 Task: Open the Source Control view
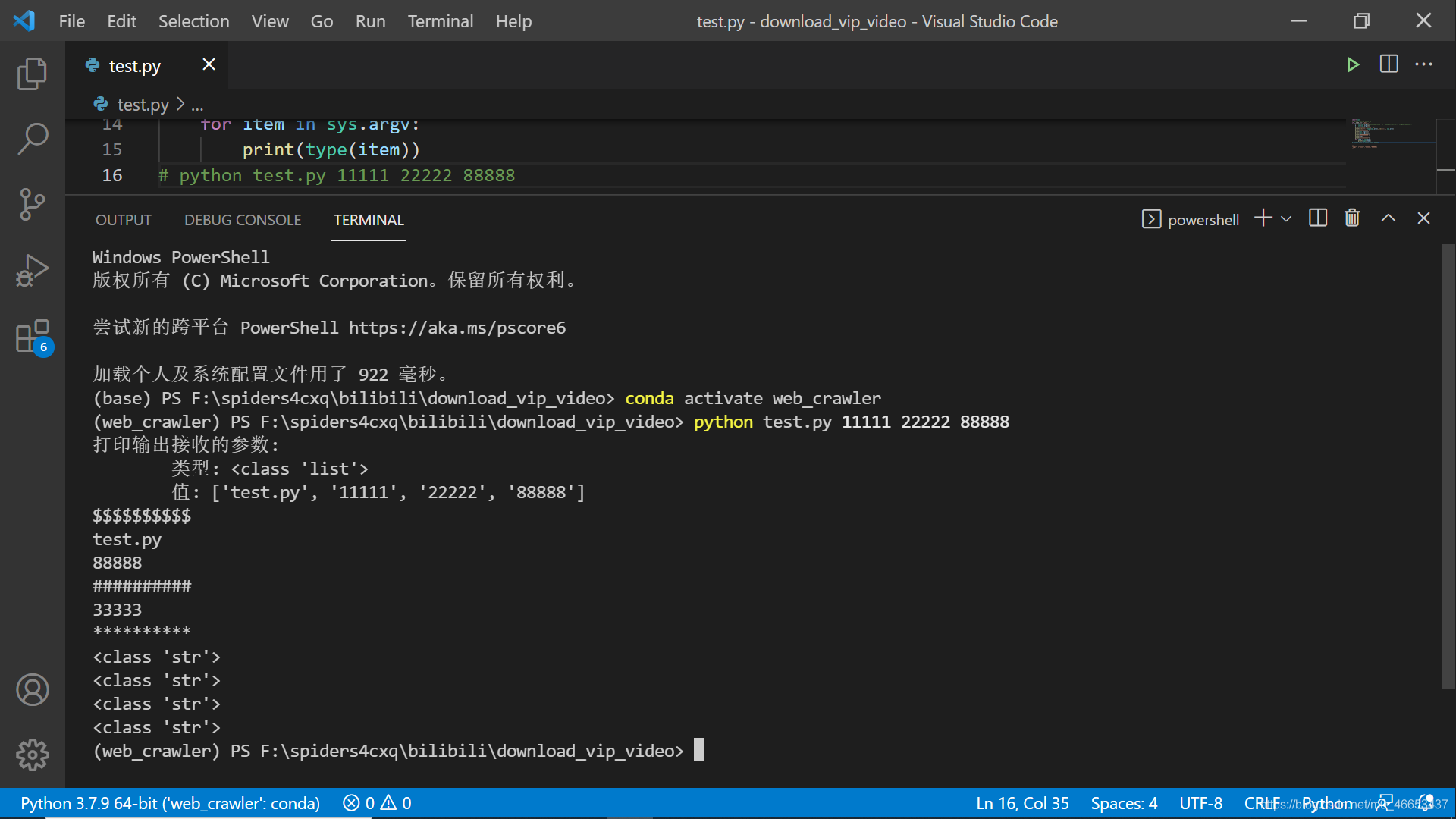[x=32, y=205]
